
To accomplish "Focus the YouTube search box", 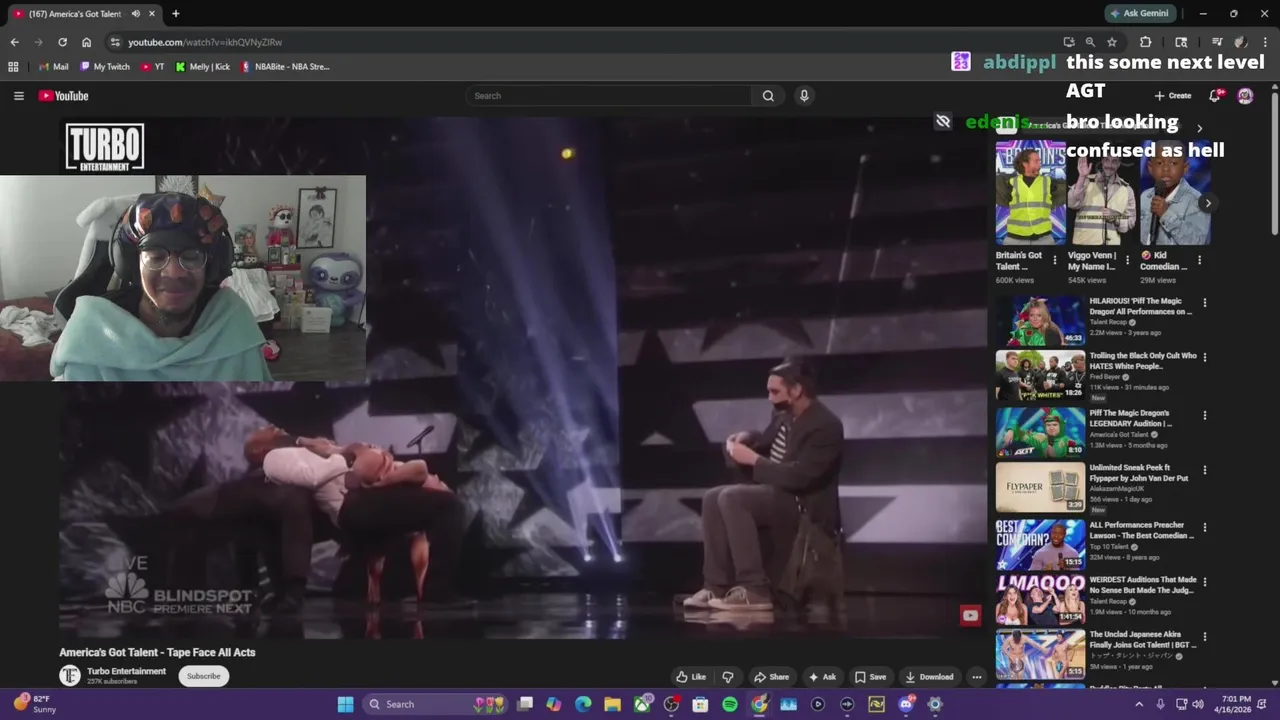I will (x=610, y=96).
